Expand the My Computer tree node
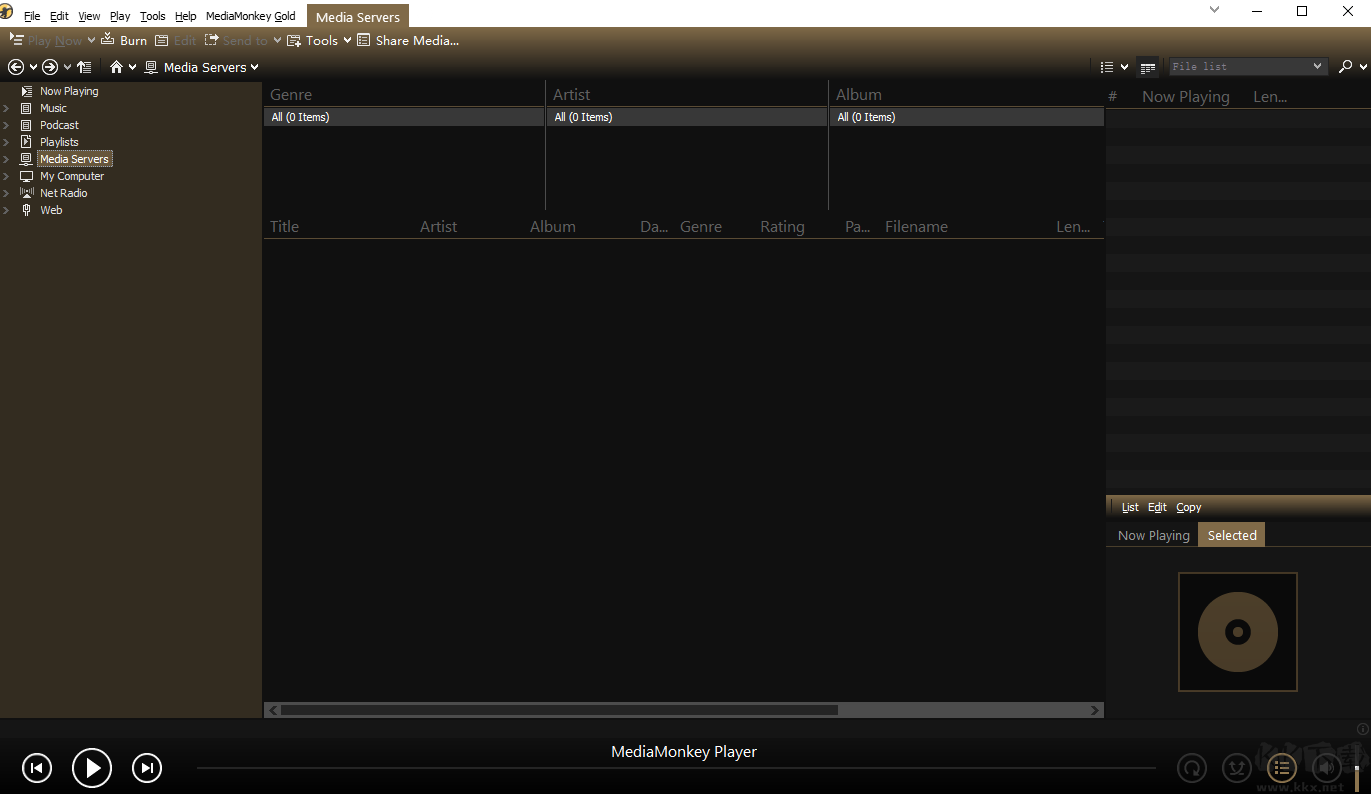The height and width of the screenshot is (794, 1371). click(x=6, y=176)
